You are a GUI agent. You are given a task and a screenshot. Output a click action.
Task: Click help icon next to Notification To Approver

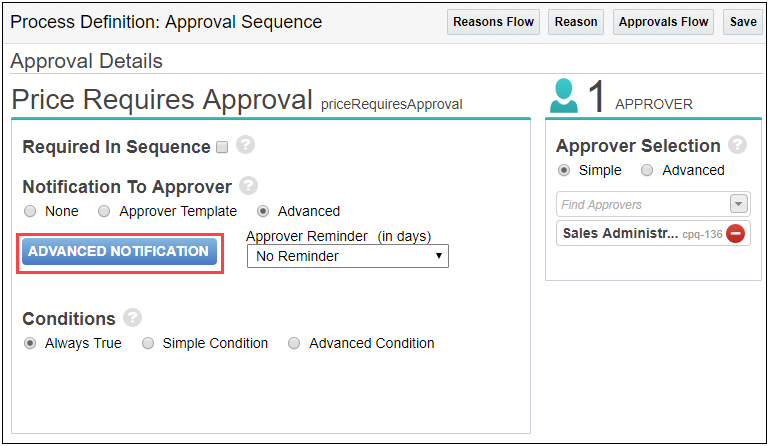click(248, 185)
